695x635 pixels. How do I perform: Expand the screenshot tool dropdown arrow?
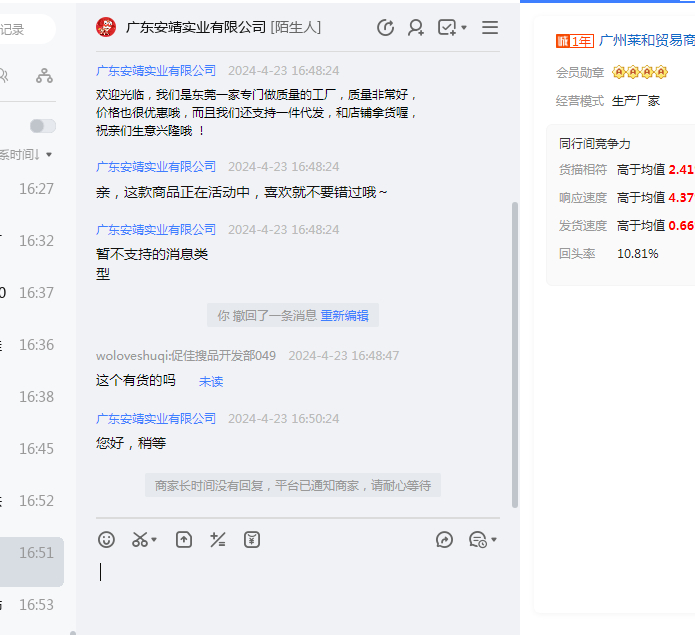[154, 539]
